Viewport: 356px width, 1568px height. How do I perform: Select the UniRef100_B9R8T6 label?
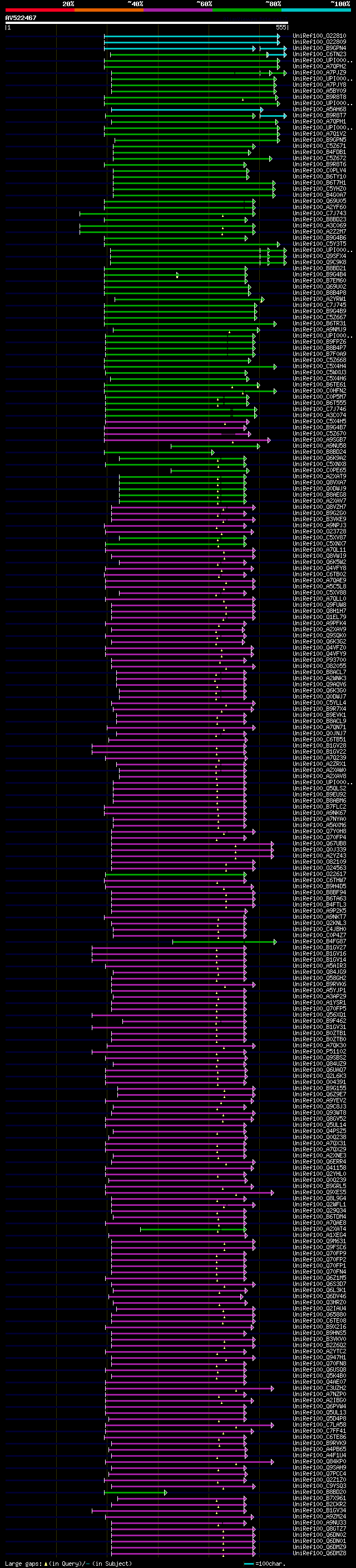[x=319, y=164]
